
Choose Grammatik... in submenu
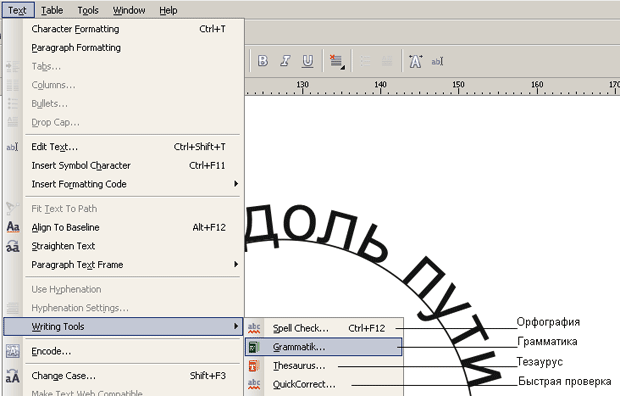[x=323, y=347]
